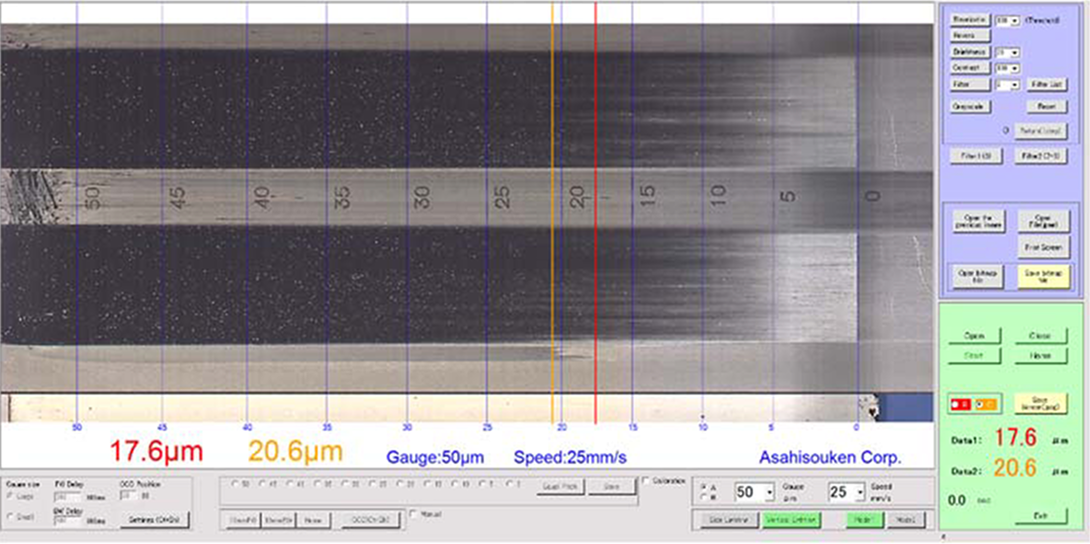Select the orange Data2 marker radio button

[981, 404]
